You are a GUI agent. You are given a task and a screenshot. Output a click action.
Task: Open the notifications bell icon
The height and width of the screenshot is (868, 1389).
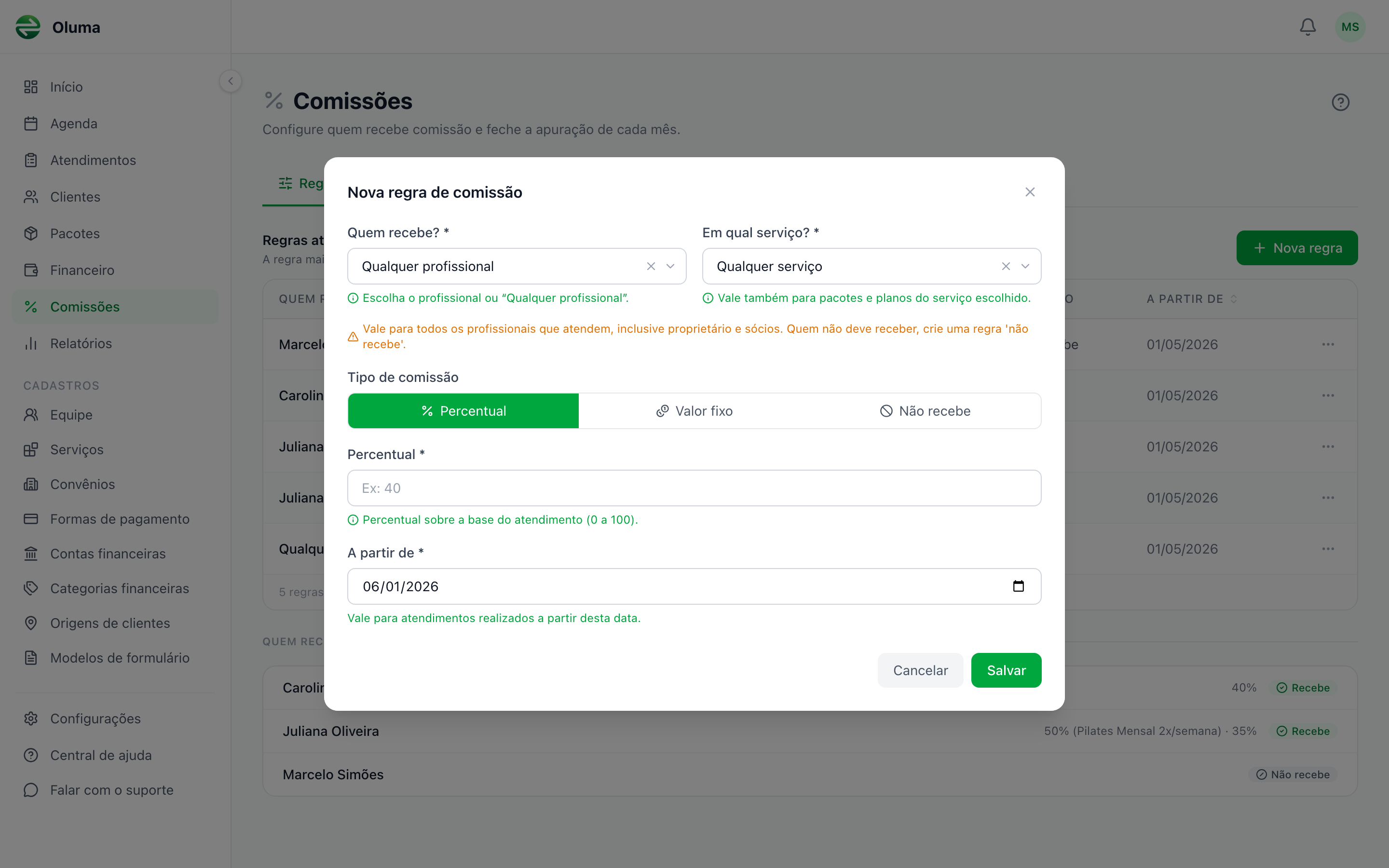[1307, 27]
